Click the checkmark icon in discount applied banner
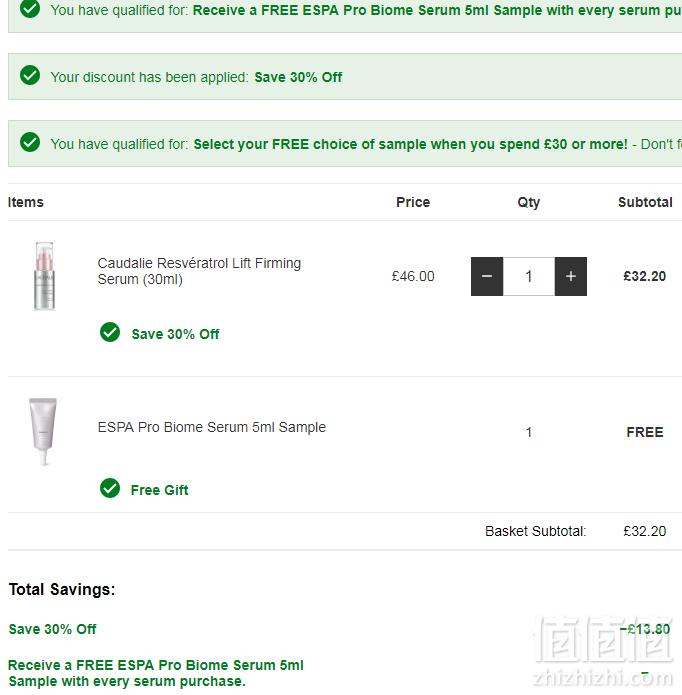Image resolution: width=682 pixels, height=695 pixels. coord(30,75)
